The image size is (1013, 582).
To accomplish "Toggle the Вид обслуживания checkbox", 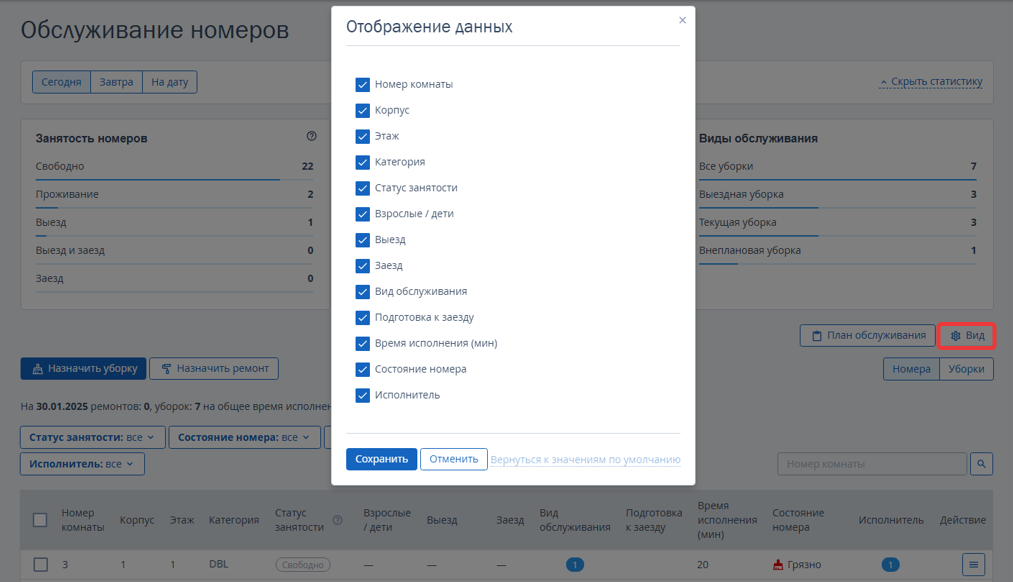I will coord(362,291).
